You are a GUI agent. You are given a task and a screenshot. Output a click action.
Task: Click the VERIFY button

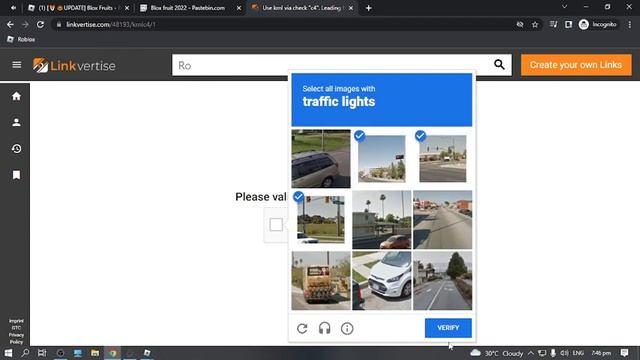tap(448, 328)
